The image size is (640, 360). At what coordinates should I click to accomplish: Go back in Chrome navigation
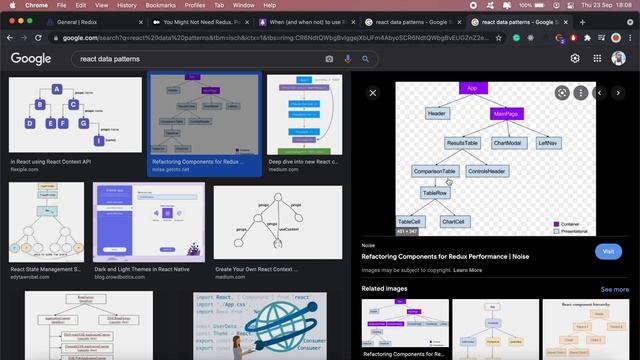point(10,38)
